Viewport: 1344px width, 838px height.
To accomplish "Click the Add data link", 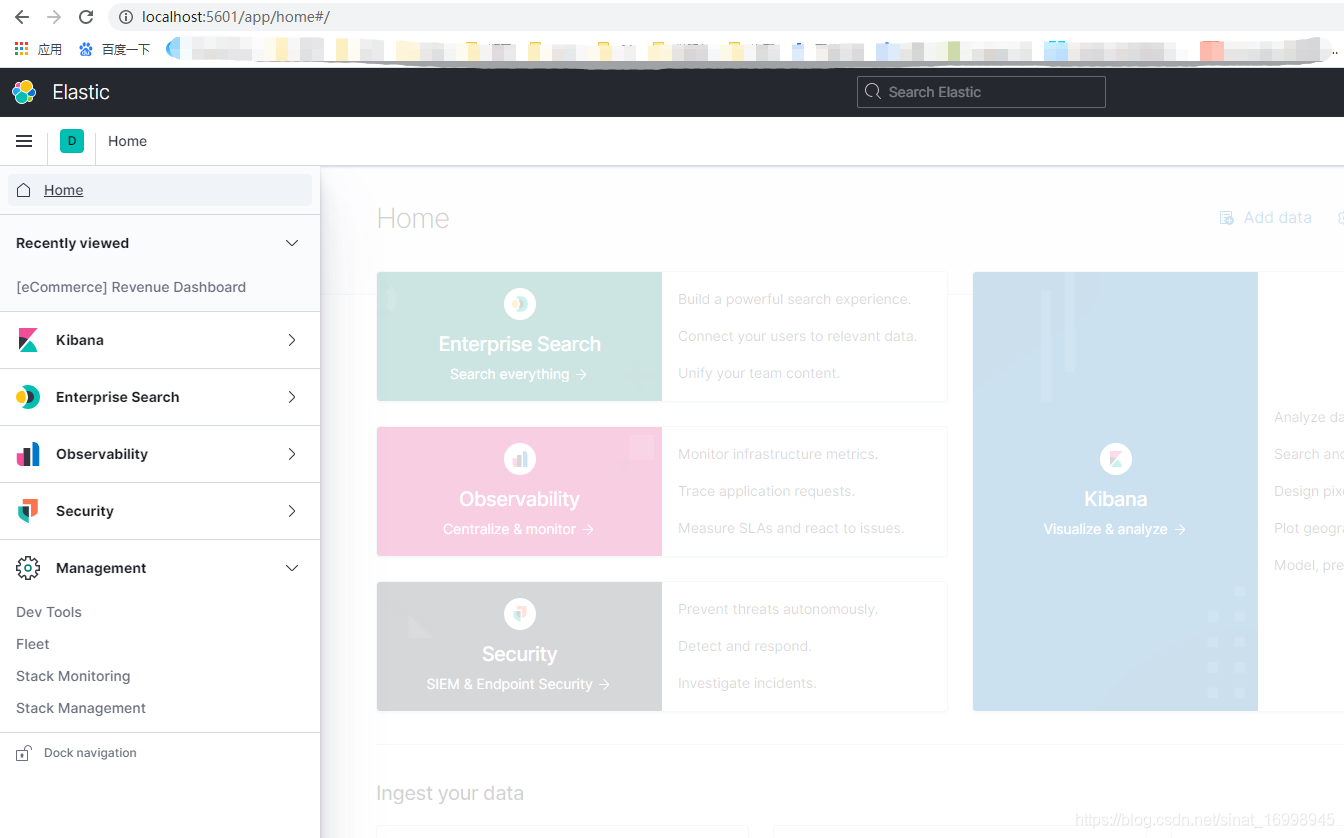I will pos(1277,218).
